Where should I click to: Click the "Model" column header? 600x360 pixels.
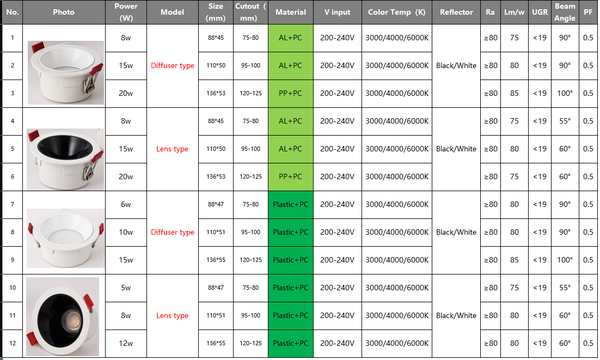[172, 12]
